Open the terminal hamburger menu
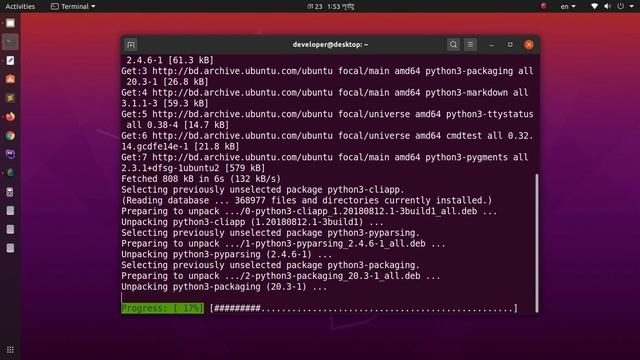The width and height of the screenshot is (640, 360). point(470,44)
